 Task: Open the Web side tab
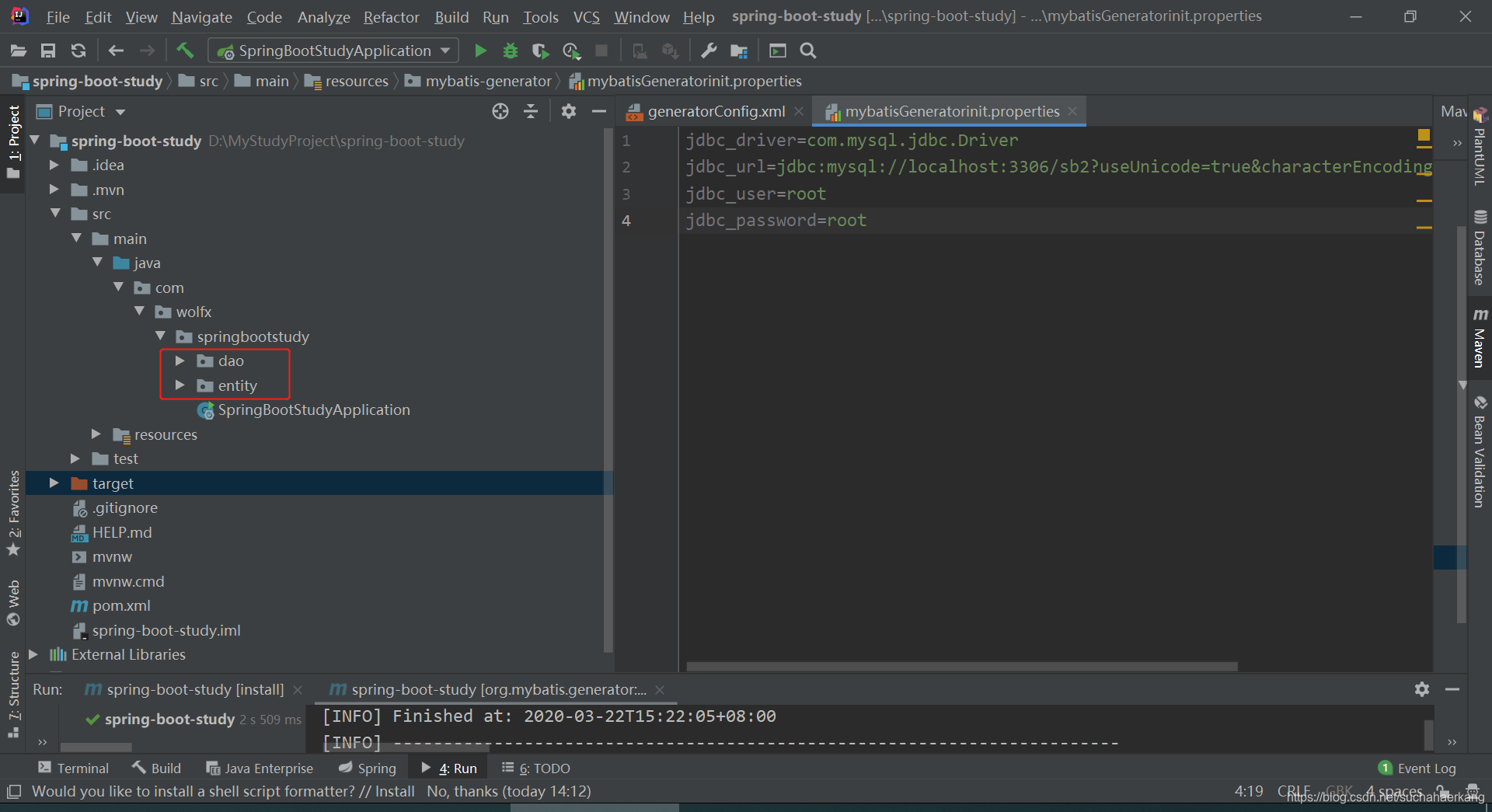13,602
